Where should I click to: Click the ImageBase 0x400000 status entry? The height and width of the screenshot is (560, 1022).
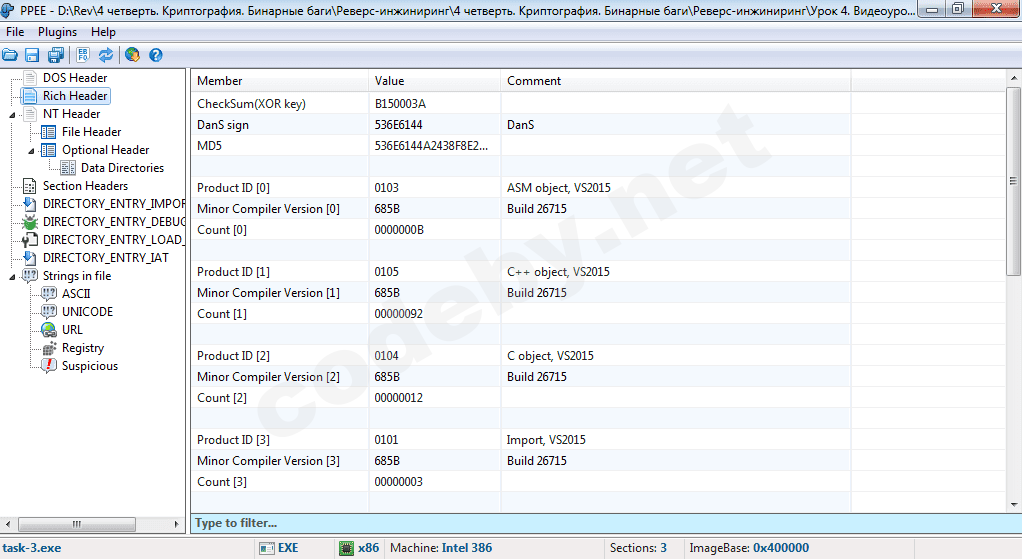[749, 548]
